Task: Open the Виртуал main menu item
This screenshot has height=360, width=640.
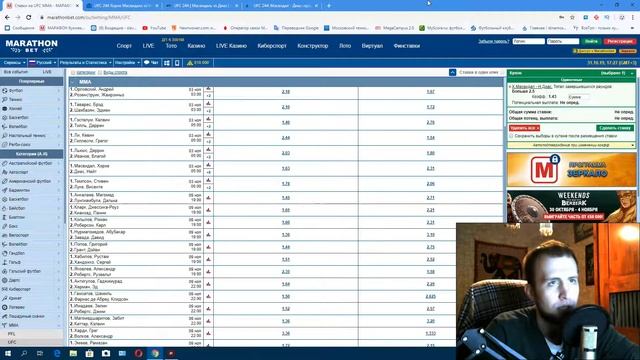Action: (x=372, y=46)
